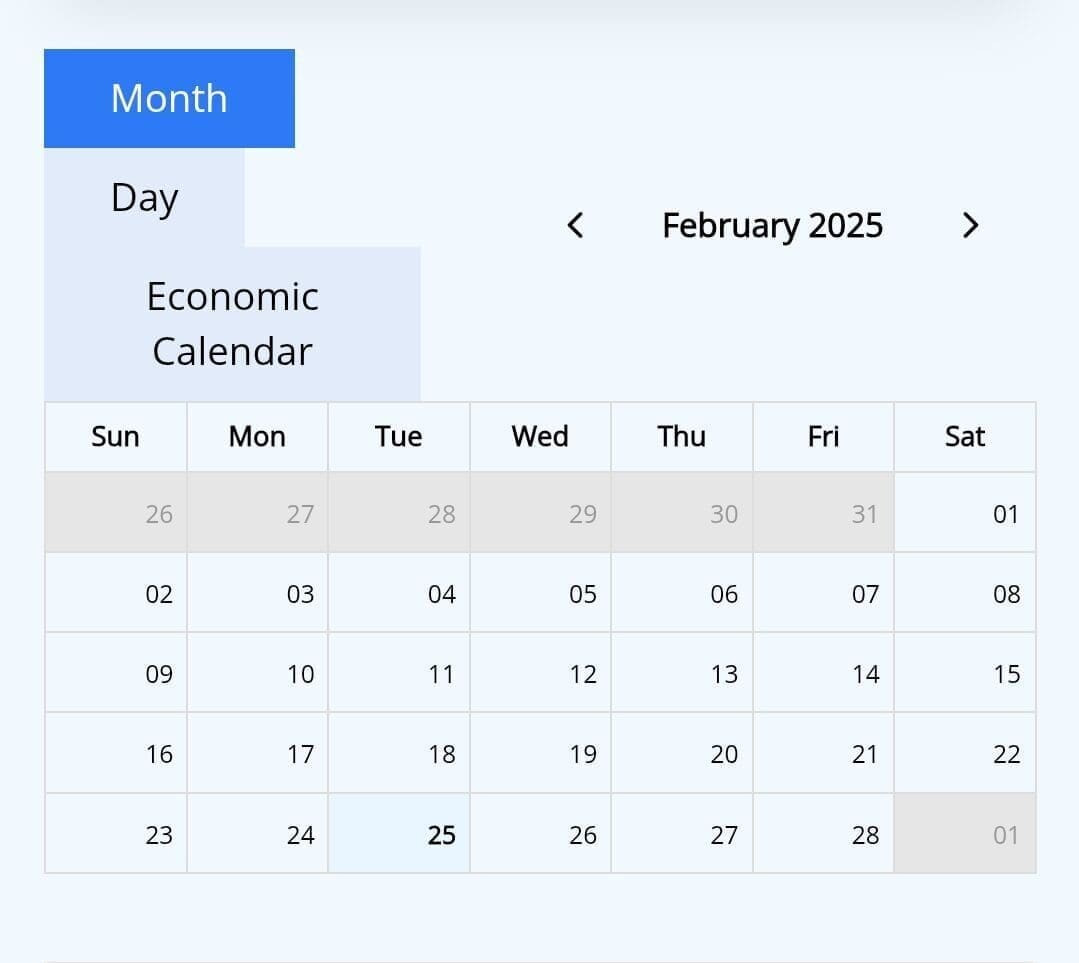Open the Economic Calendar tab
This screenshot has width=1079, height=963.
pyautogui.click(x=232, y=323)
